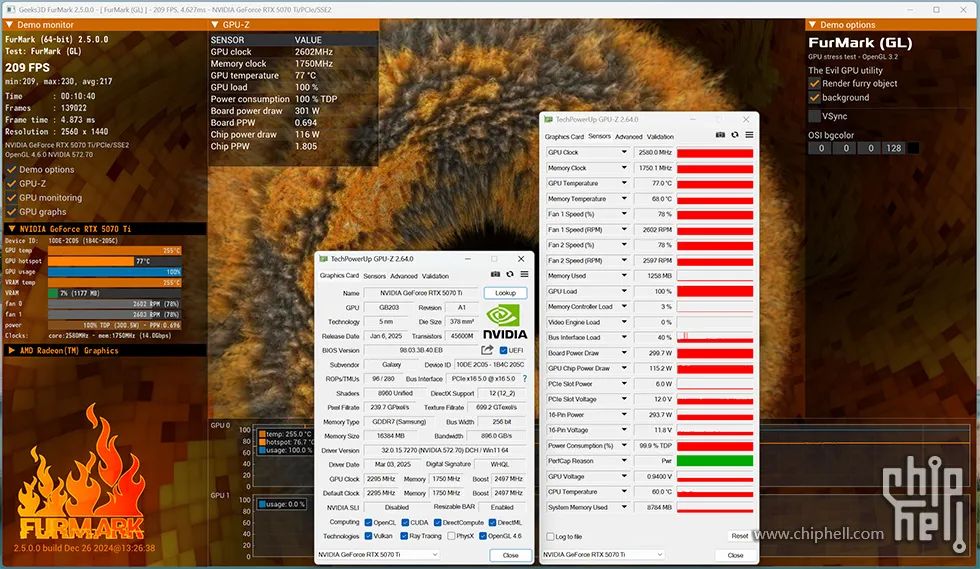This screenshot has height=569, width=980.
Task: Open the Advanced tab in Graphics Card window
Action: coord(404,276)
